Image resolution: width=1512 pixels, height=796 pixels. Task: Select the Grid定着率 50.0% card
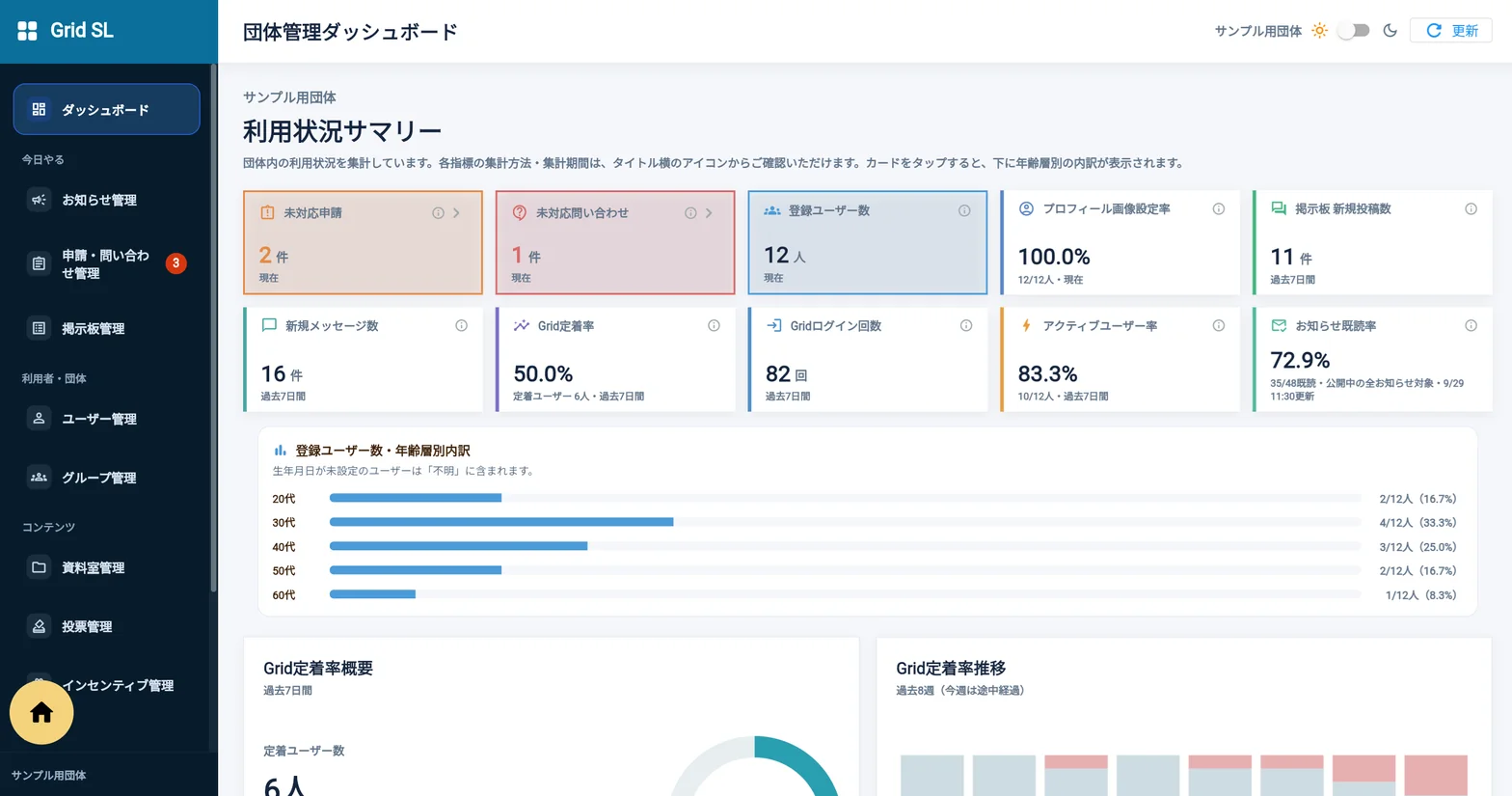point(615,359)
